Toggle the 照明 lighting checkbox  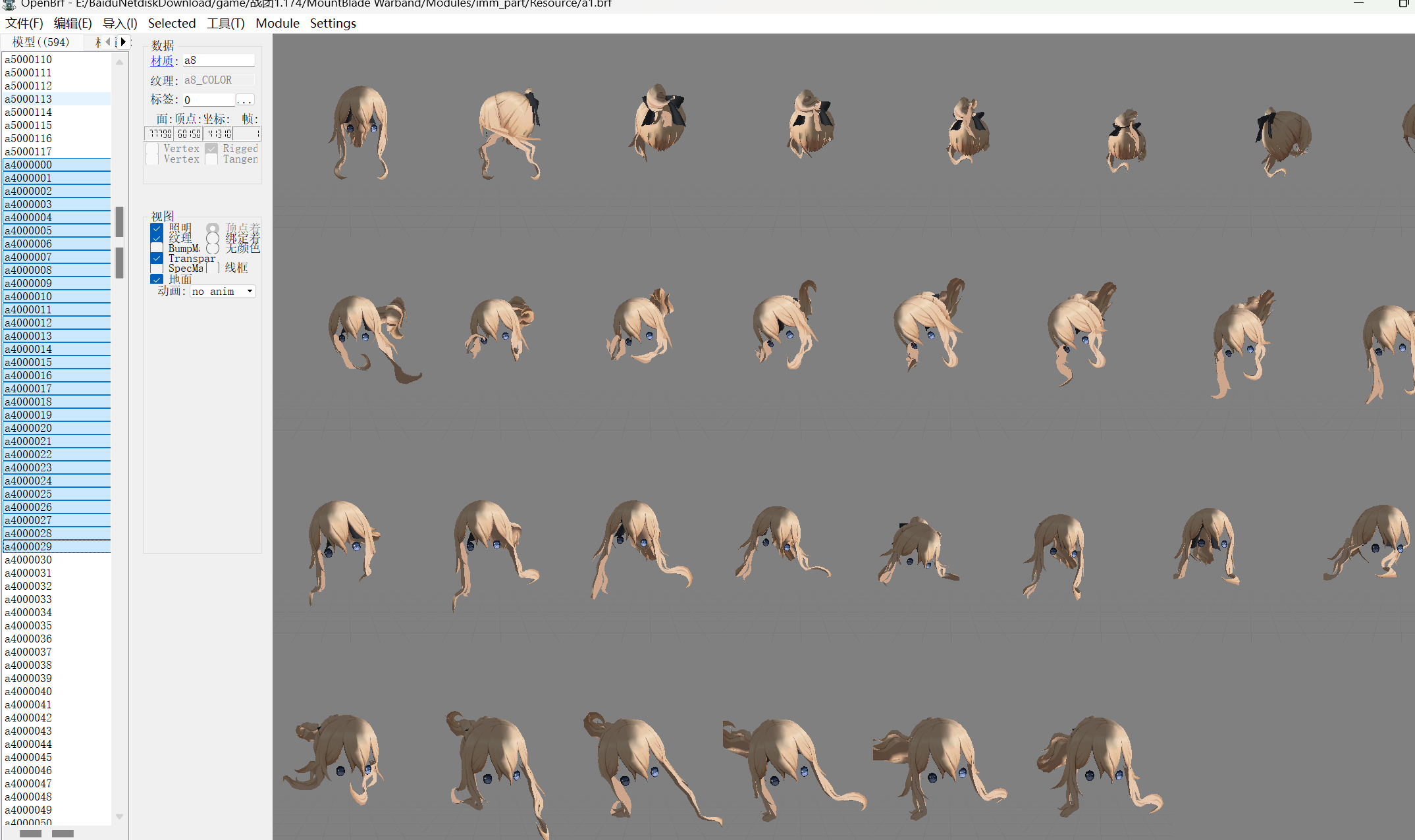tap(157, 229)
